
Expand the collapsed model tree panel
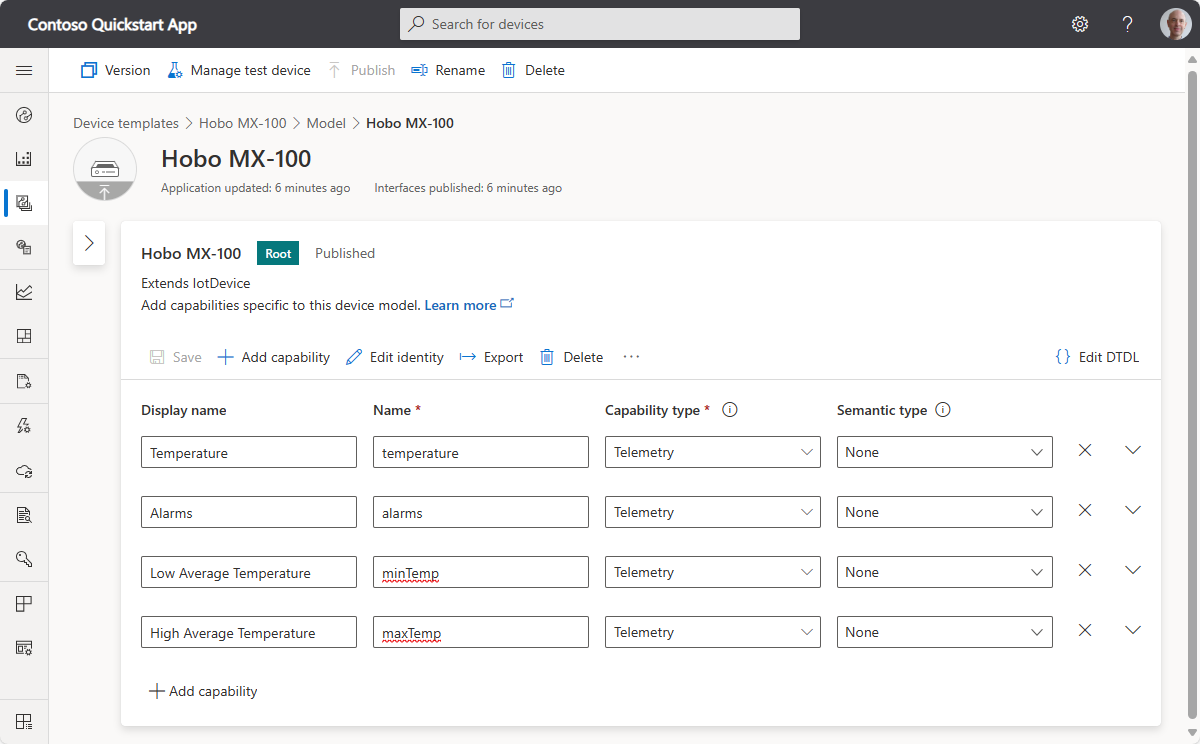[x=89, y=243]
